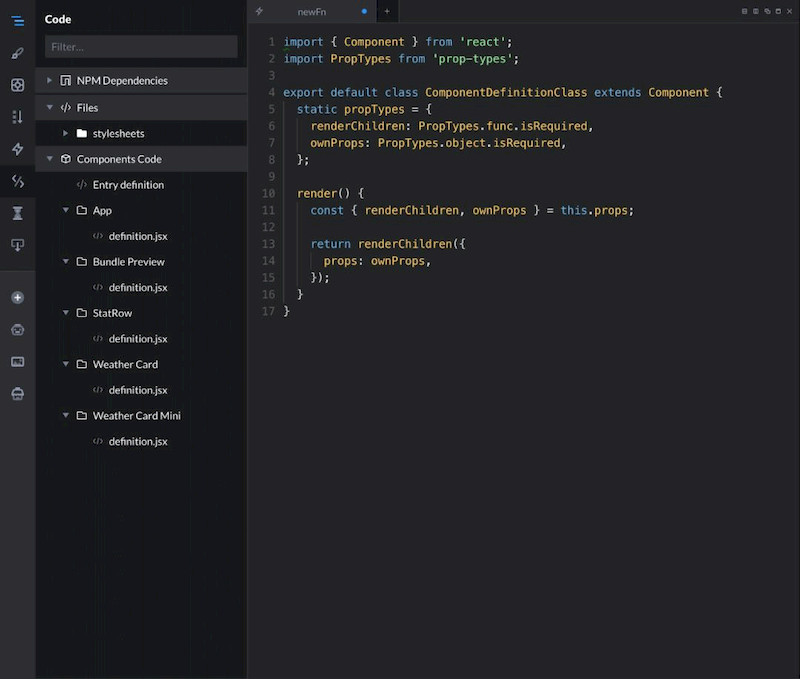
Task: Click the window-box icon before the X
Action: (778, 11)
